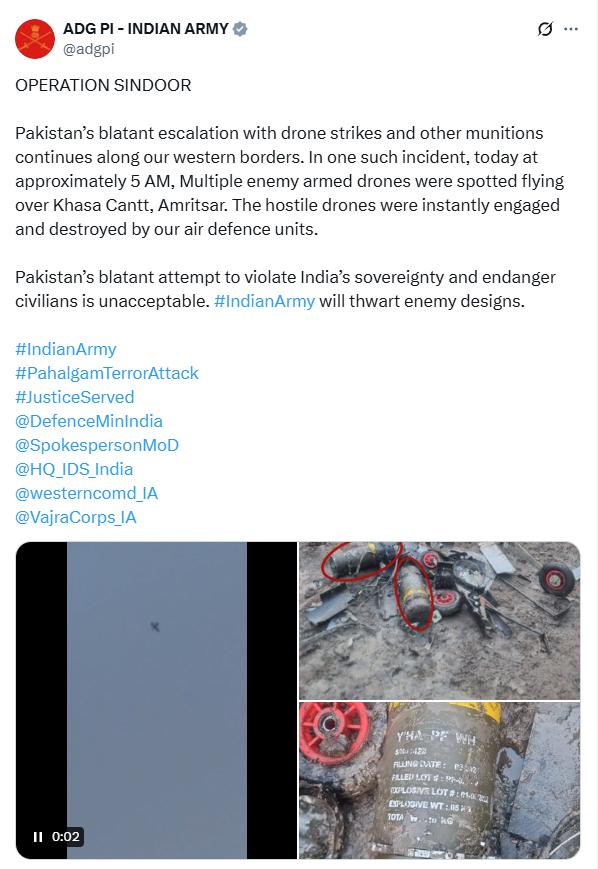The image size is (598, 869).
Task: Visit the @DefenceMinIndia mention
Action: (x=89, y=421)
